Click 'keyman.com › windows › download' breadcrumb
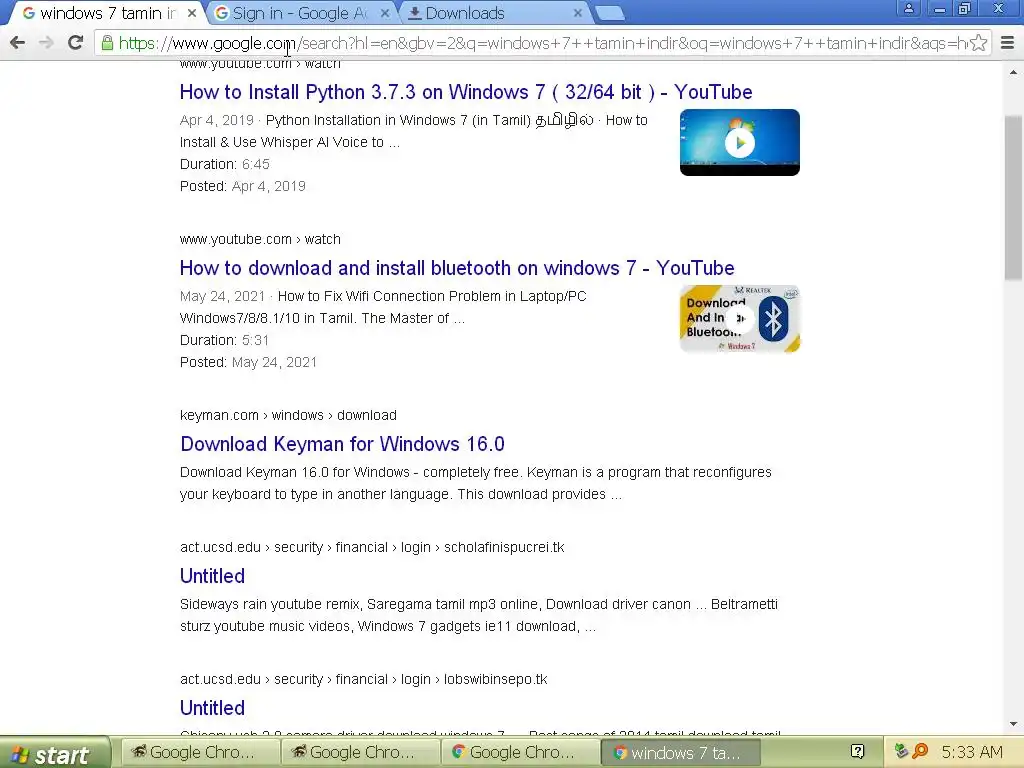The image size is (1024, 768). coord(288,415)
